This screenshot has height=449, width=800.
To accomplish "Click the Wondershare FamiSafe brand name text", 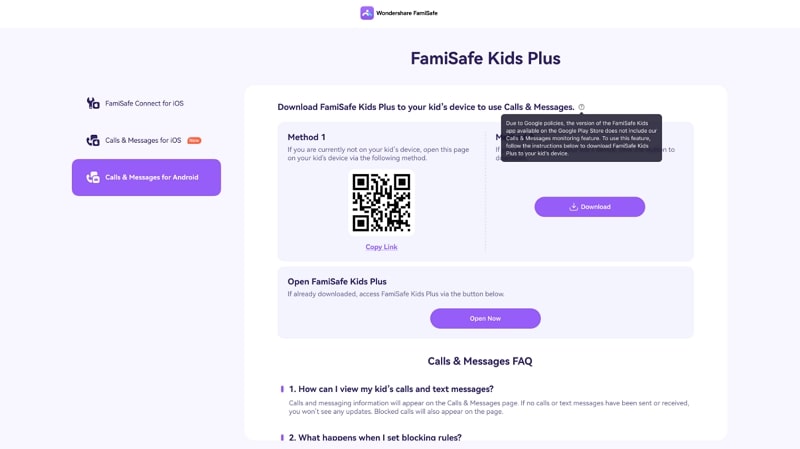I will (406, 13).
